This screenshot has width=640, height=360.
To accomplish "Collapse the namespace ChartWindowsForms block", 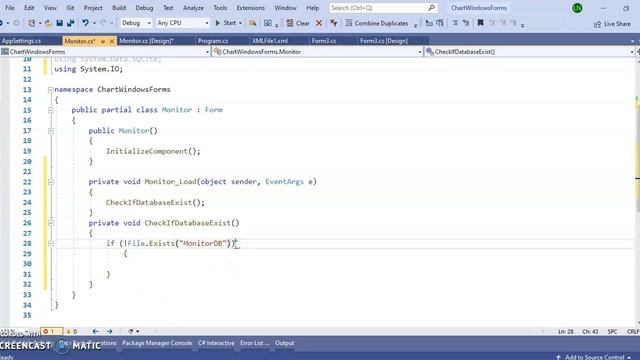I will click(51, 90).
